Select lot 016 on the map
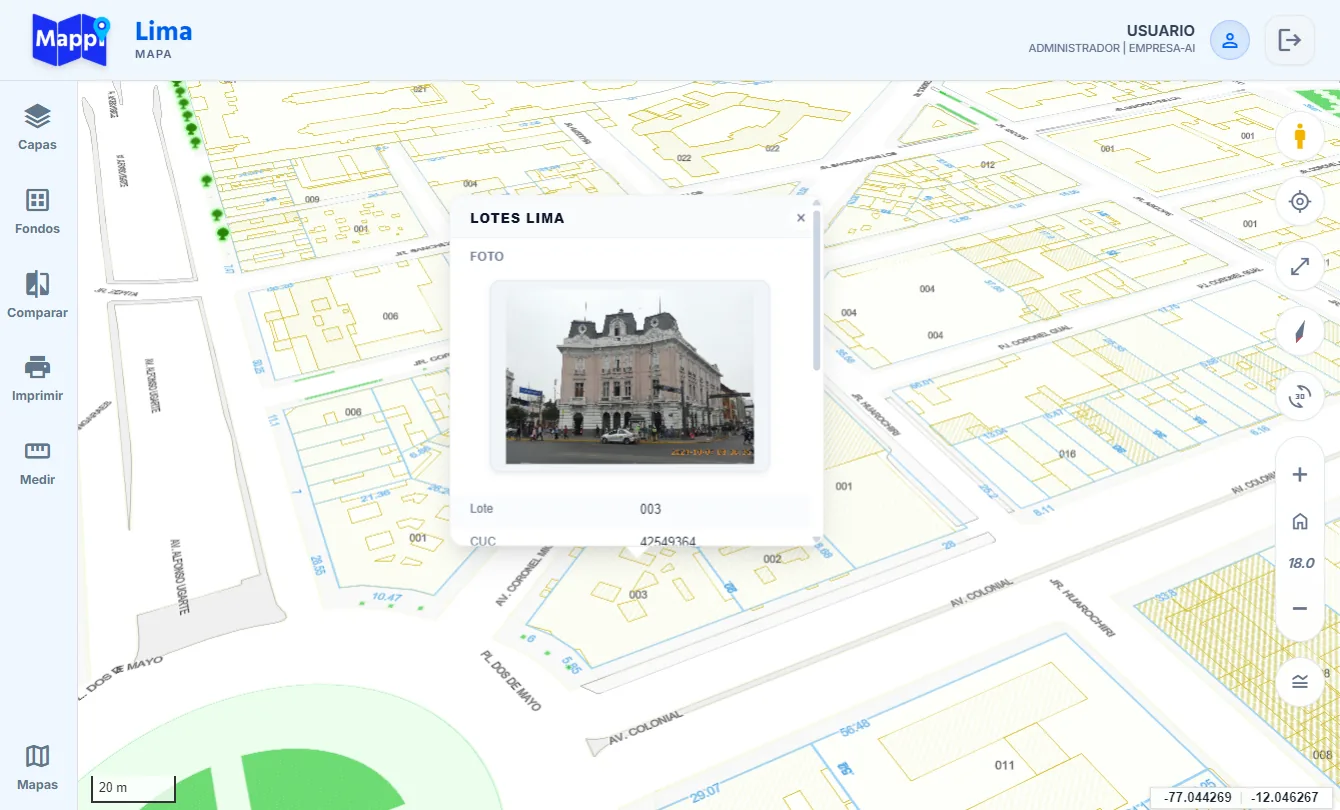The image size is (1340, 810). [x=1067, y=454]
